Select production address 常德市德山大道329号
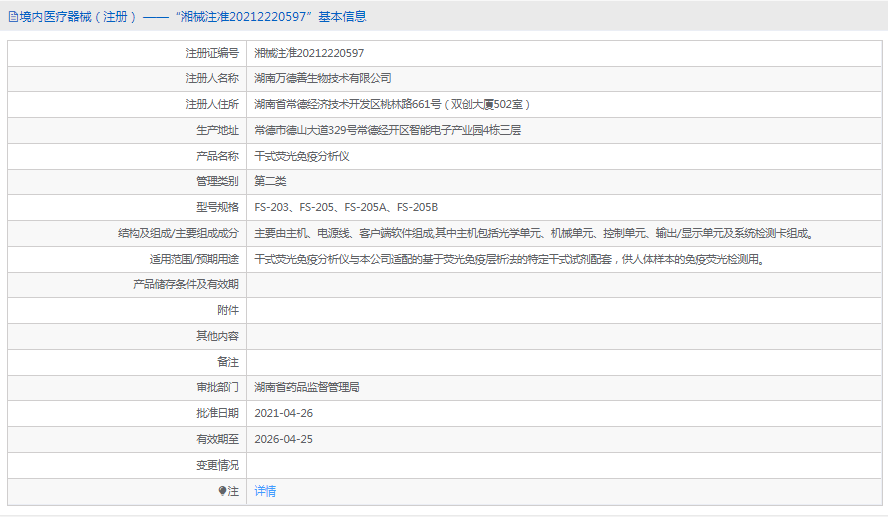The width and height of the screenshot is (888, 517). pos(305,130)
